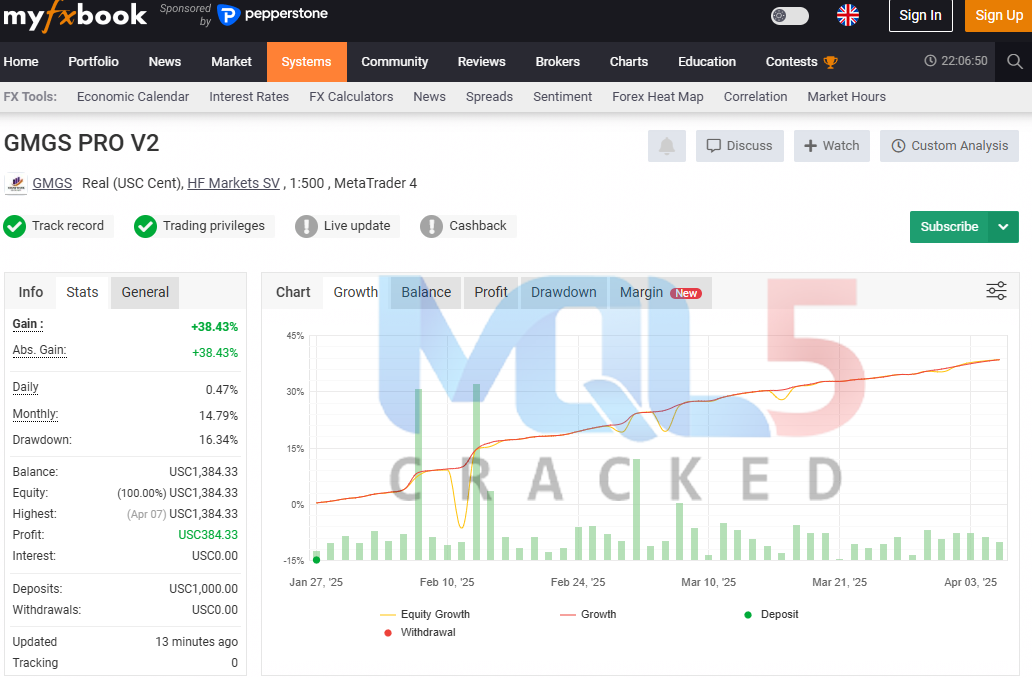Screen dimensions: 1032x678
Task: Open chart settings sliders icon
Action: (x=996, y=290)
